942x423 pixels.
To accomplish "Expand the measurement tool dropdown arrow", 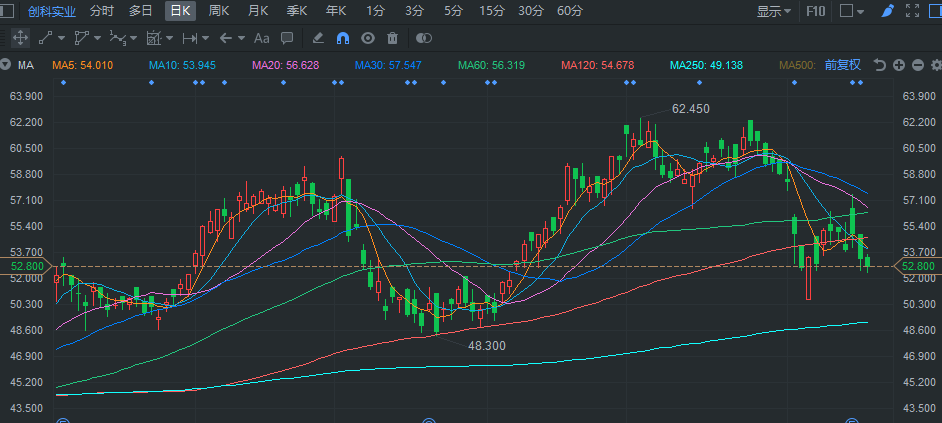I will 169,38.
